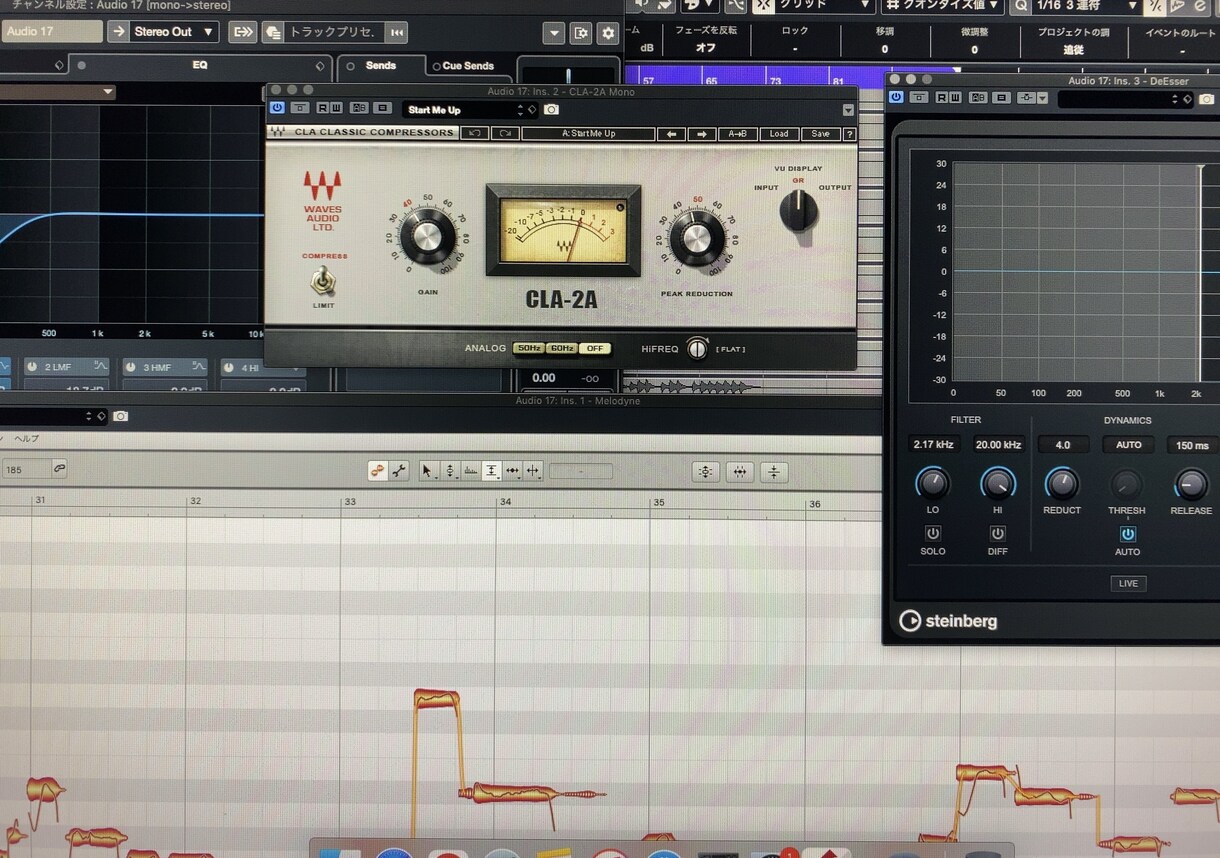1220x858 pixels.
Task: Enable SOLO filter button in DeEsser
Action: pos(933,533)
